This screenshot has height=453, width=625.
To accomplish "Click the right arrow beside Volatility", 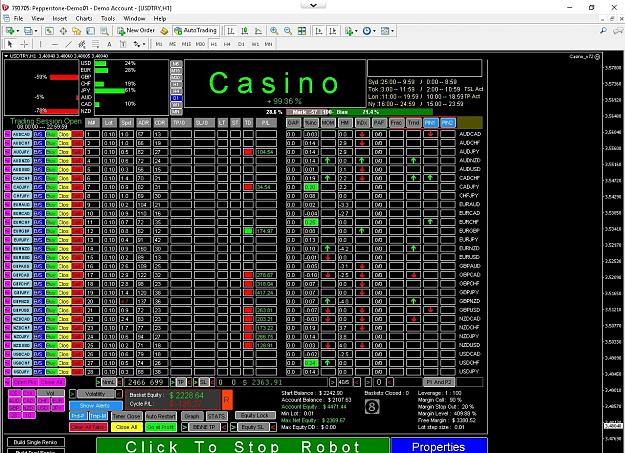I will click(x=73, y=394).
